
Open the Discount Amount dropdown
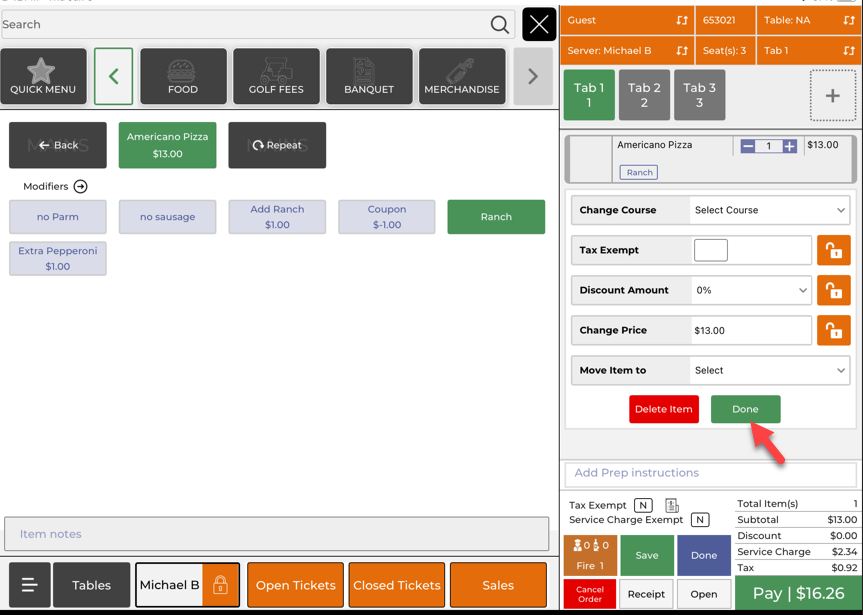click(750, 290)
